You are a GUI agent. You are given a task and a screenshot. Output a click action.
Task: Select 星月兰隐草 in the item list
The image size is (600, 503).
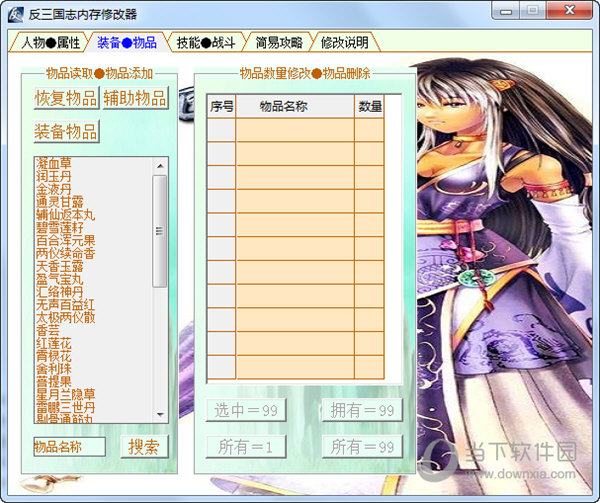tap(65, 395)
